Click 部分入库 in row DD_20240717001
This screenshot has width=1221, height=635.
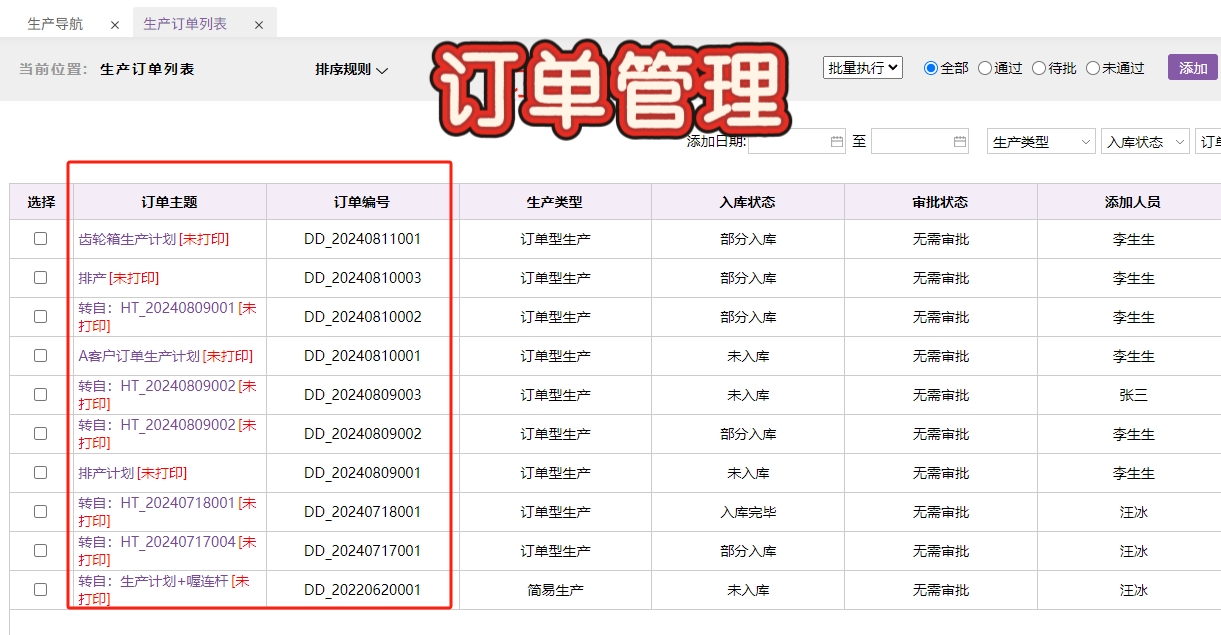tap(748, 551)
